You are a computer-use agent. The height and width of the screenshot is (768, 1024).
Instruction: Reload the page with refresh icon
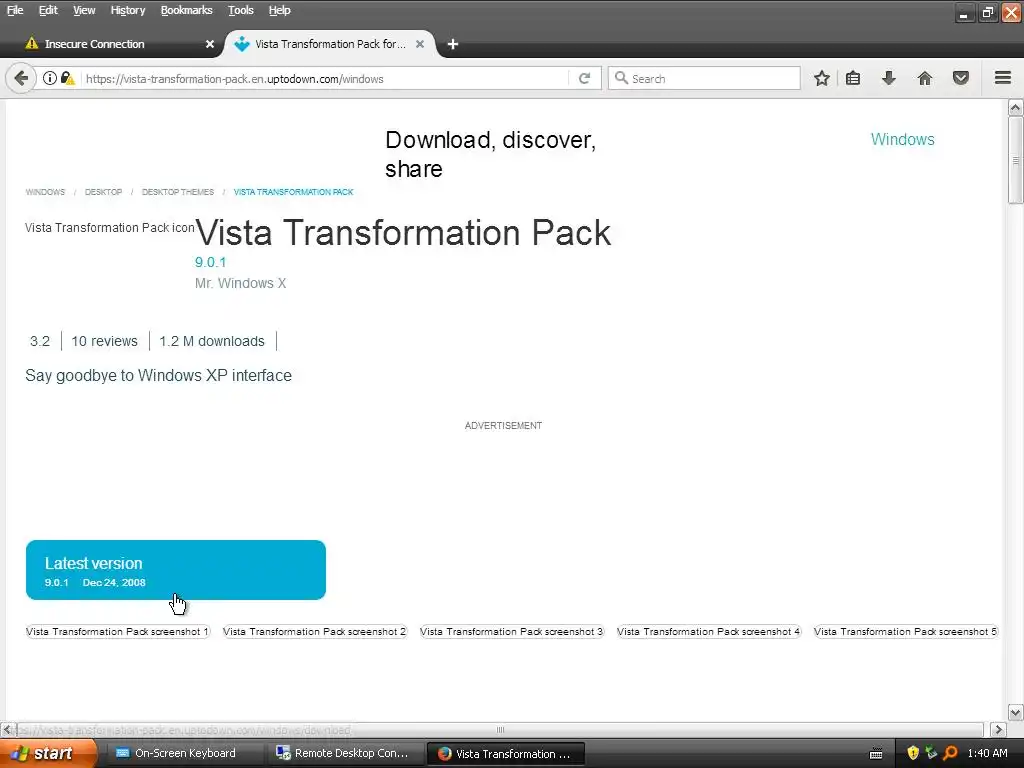click(584, 78)
